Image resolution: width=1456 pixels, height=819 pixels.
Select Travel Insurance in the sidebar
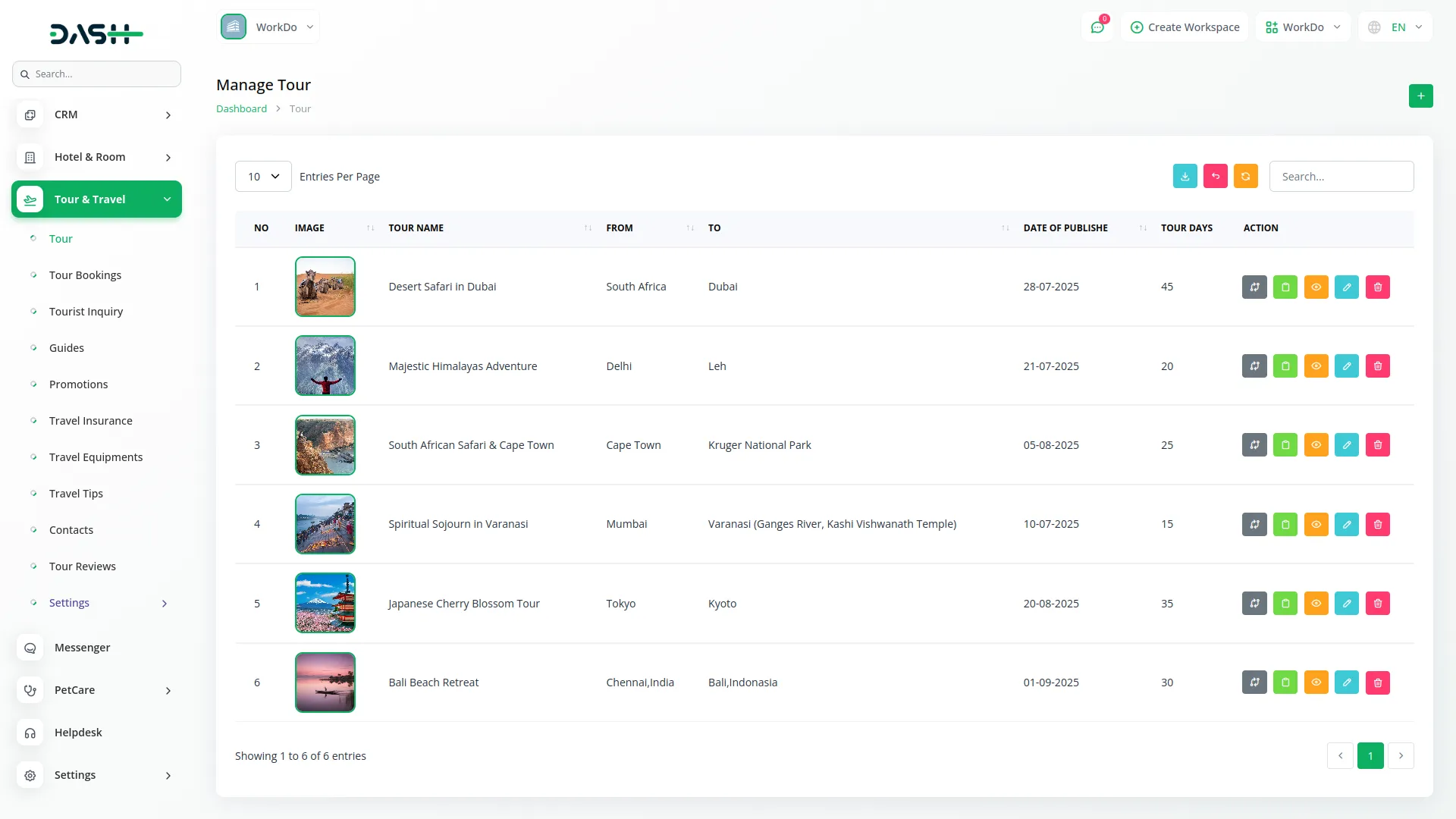[x=90, y=420]
